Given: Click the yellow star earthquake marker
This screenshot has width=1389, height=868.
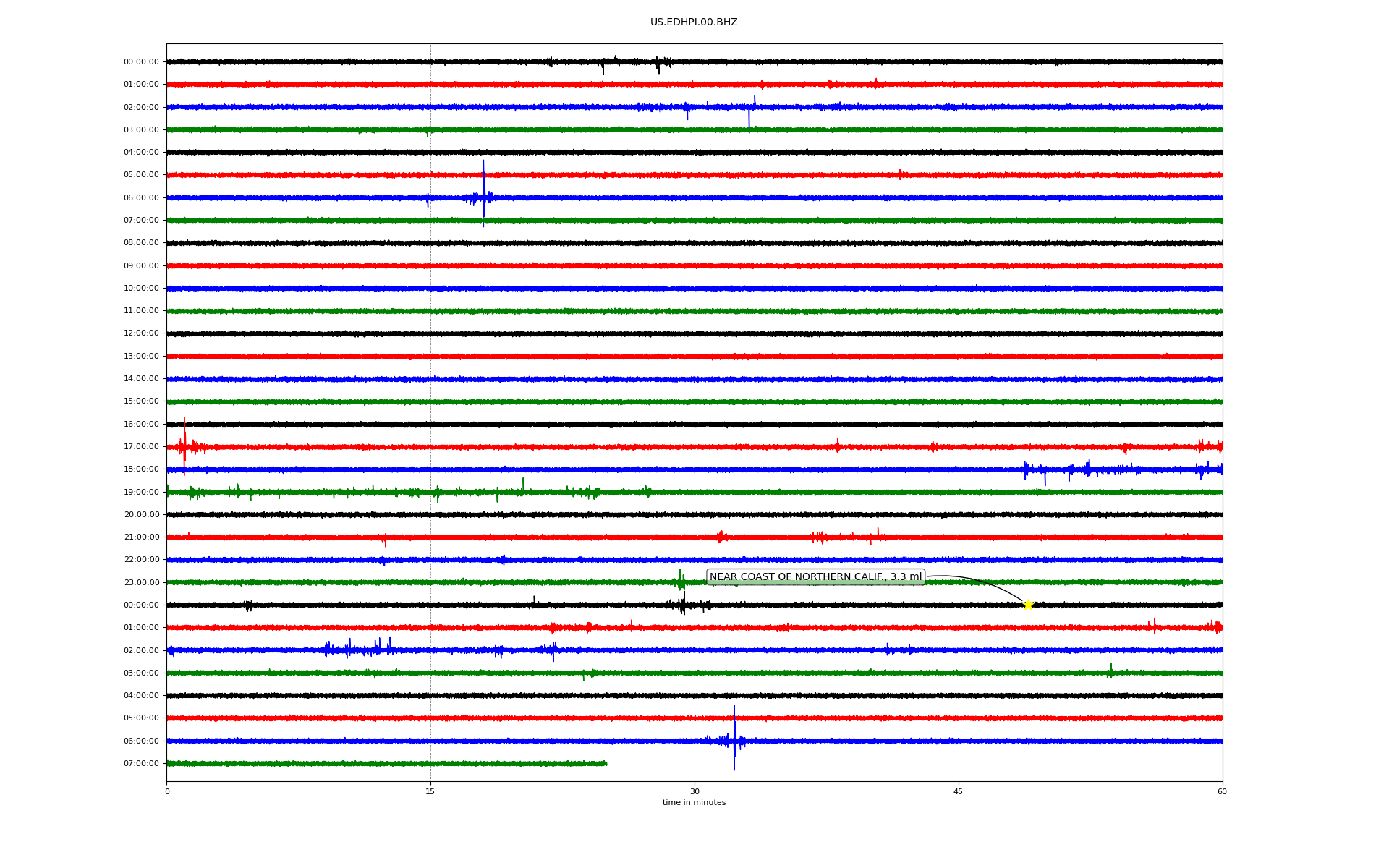Looking at the screenshot, I should [1028, 605].
